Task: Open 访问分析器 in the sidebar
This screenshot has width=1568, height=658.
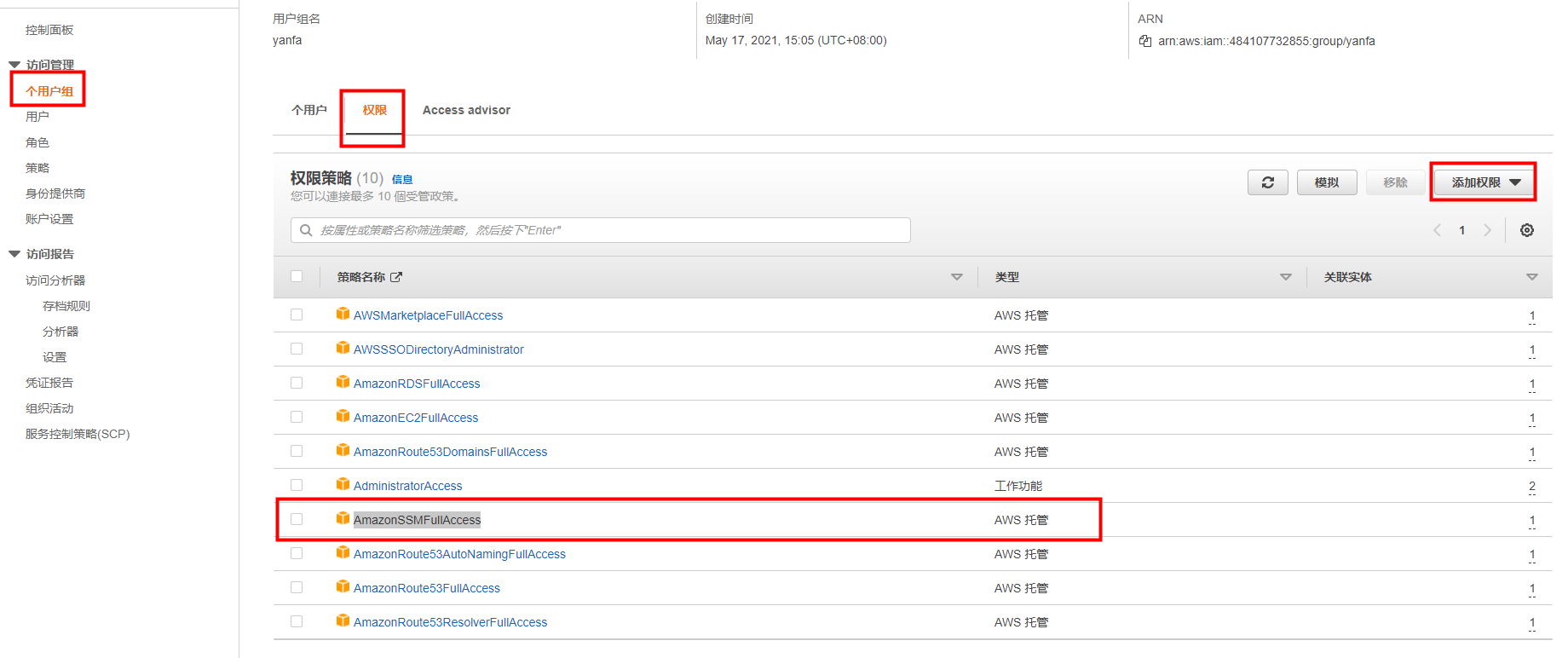Action: (55, 280)
